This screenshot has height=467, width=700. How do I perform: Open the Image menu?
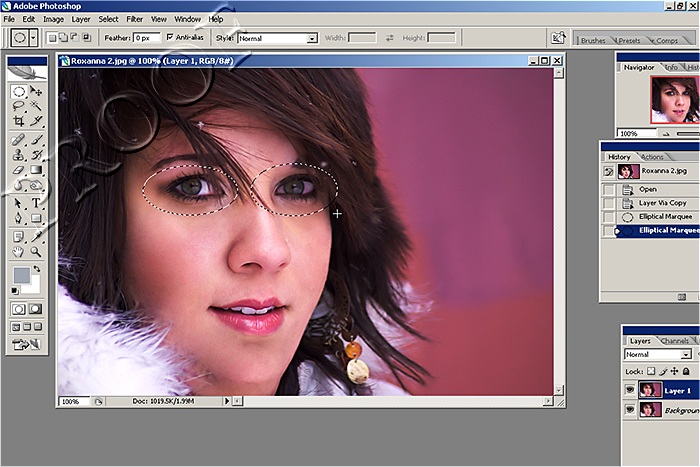(x=53, y=19)
